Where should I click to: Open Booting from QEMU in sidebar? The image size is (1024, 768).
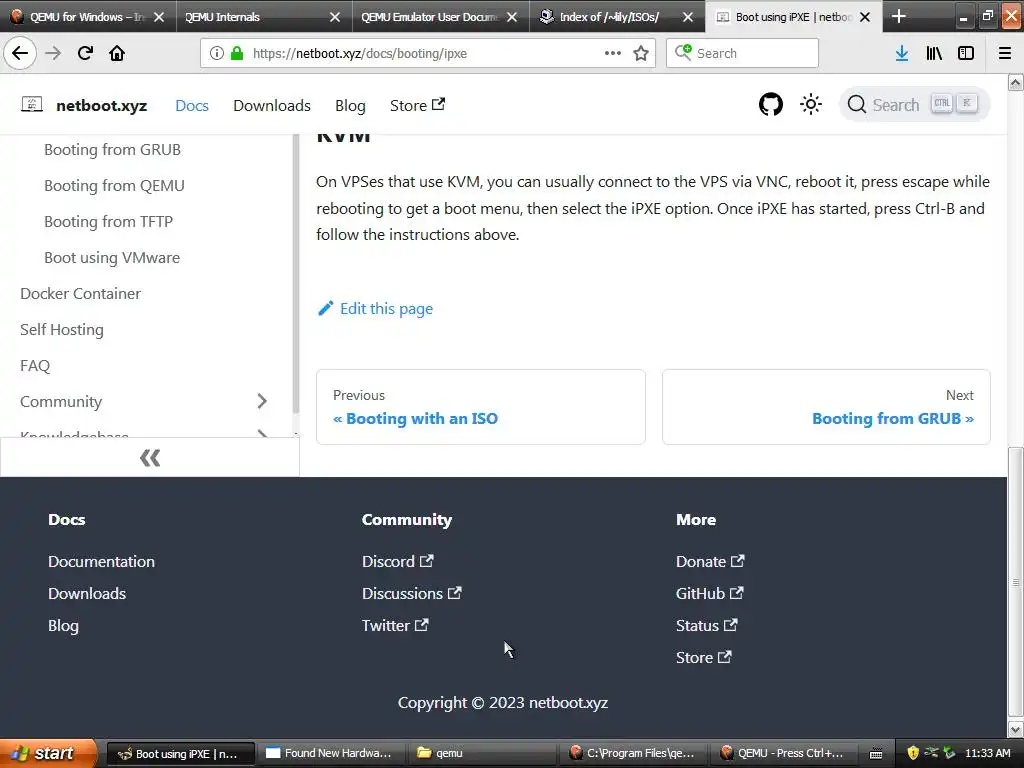pos(114,185)
